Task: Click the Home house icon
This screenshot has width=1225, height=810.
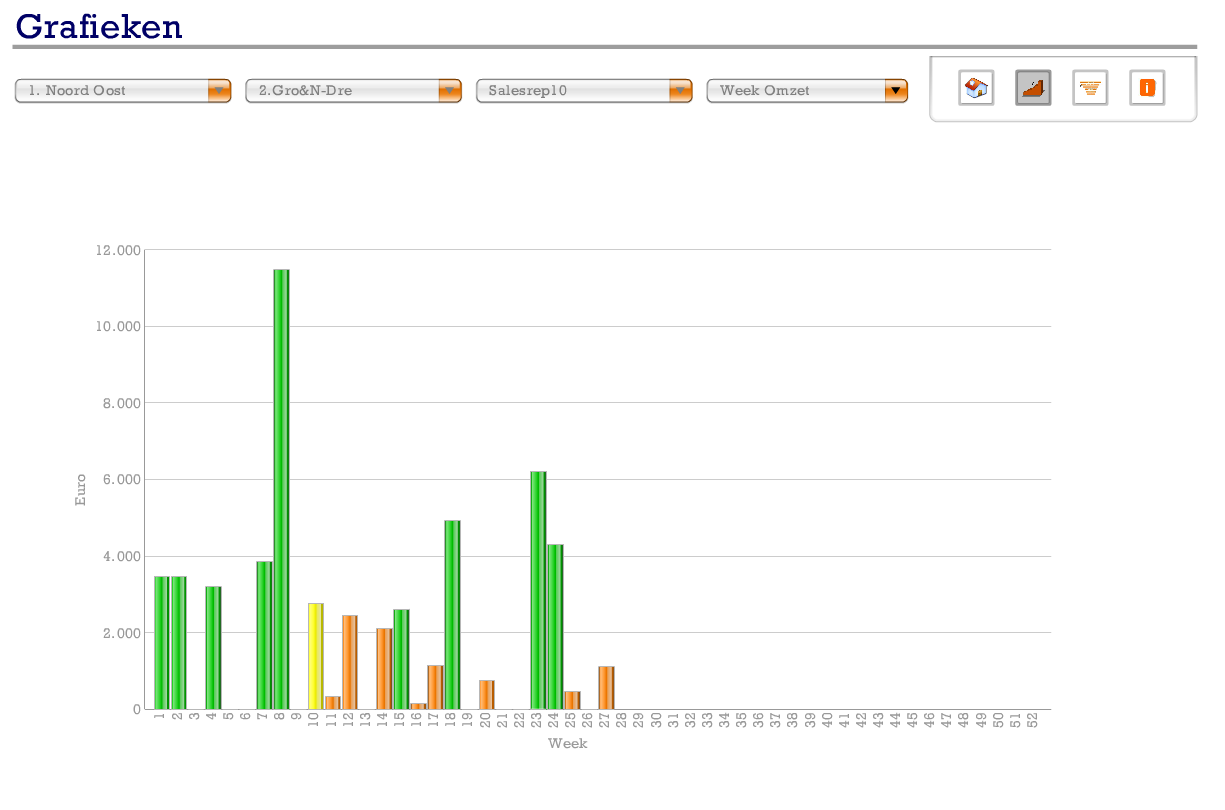Action: click(976, 88)
